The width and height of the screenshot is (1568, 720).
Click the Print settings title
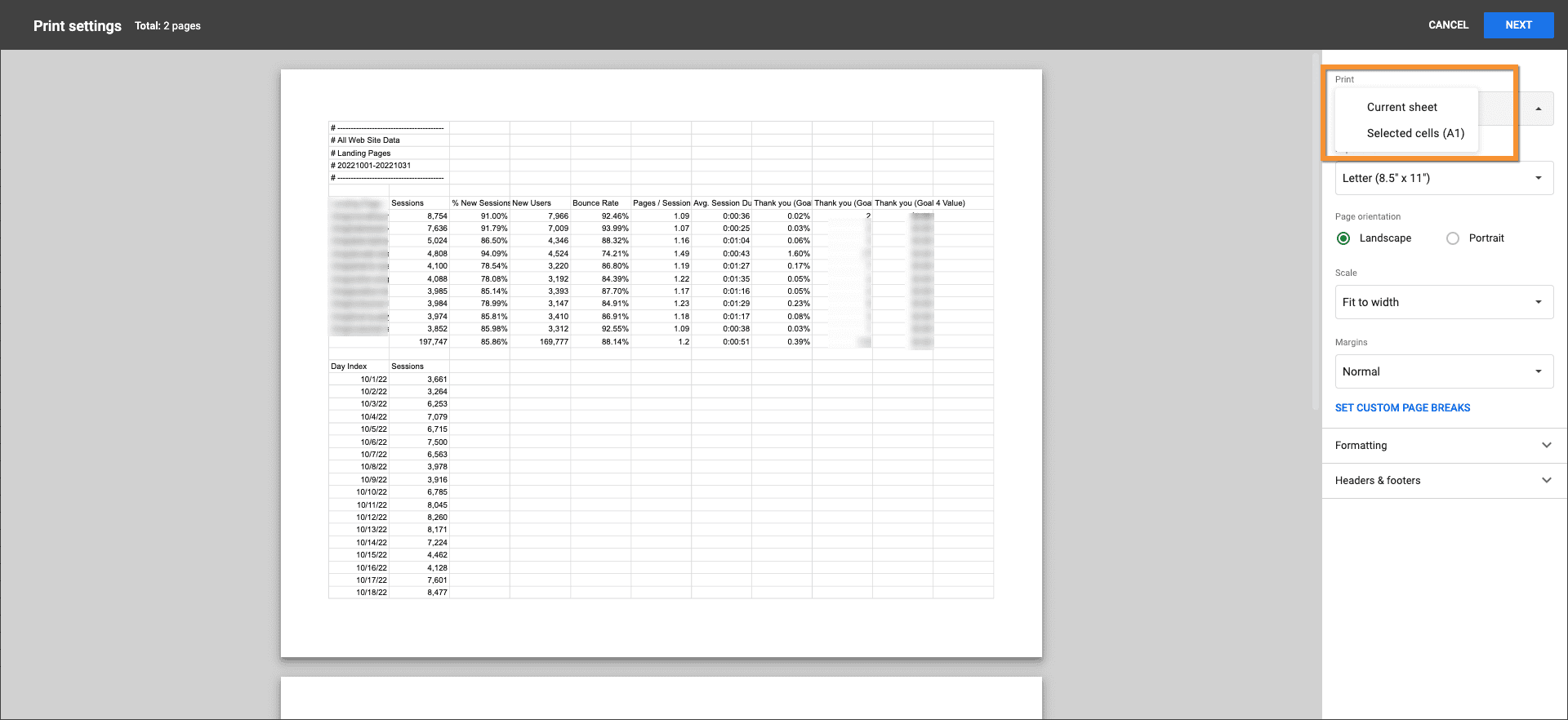pos(77,26)
